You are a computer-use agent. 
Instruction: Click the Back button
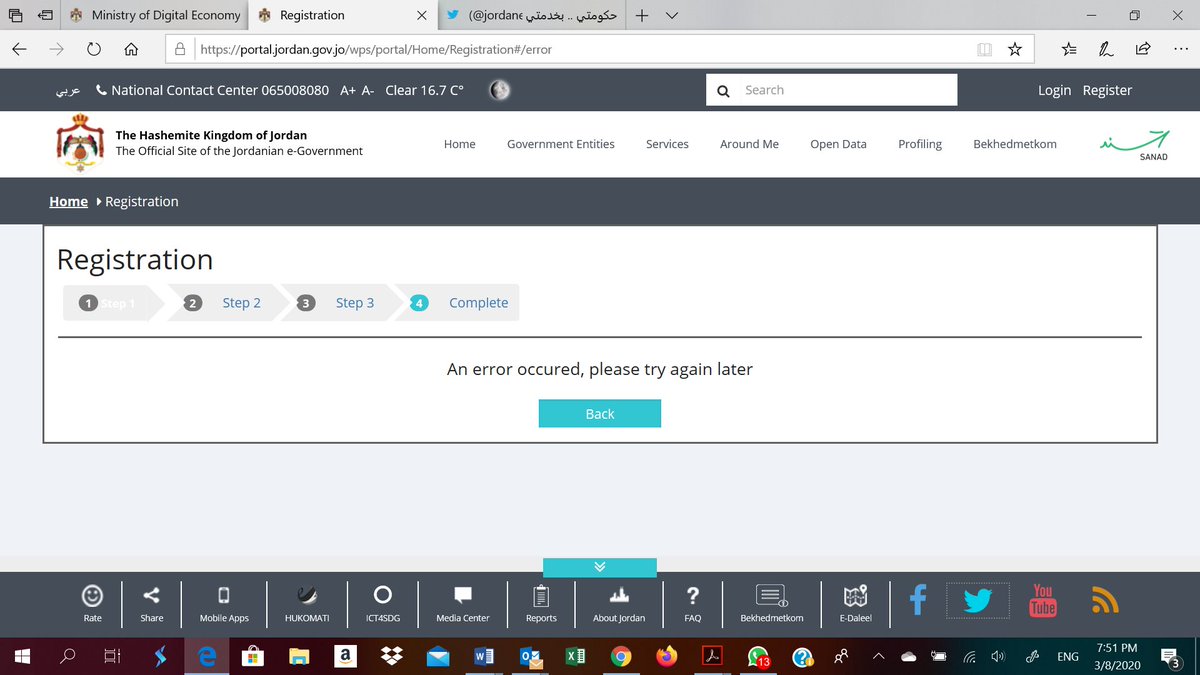(x=600, y=414)
